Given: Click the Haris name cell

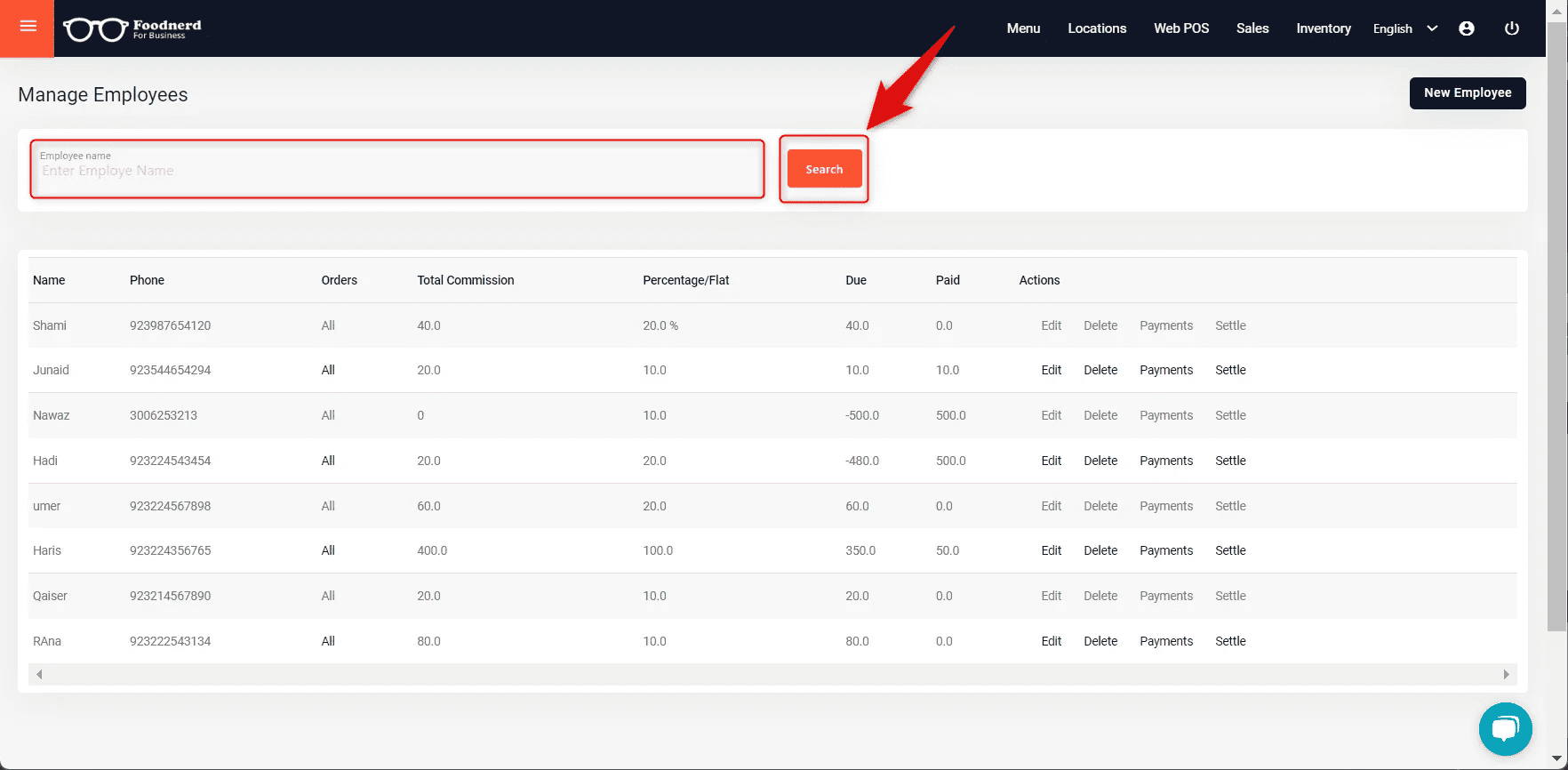Looking at the screenshot, I should point(47,550).
